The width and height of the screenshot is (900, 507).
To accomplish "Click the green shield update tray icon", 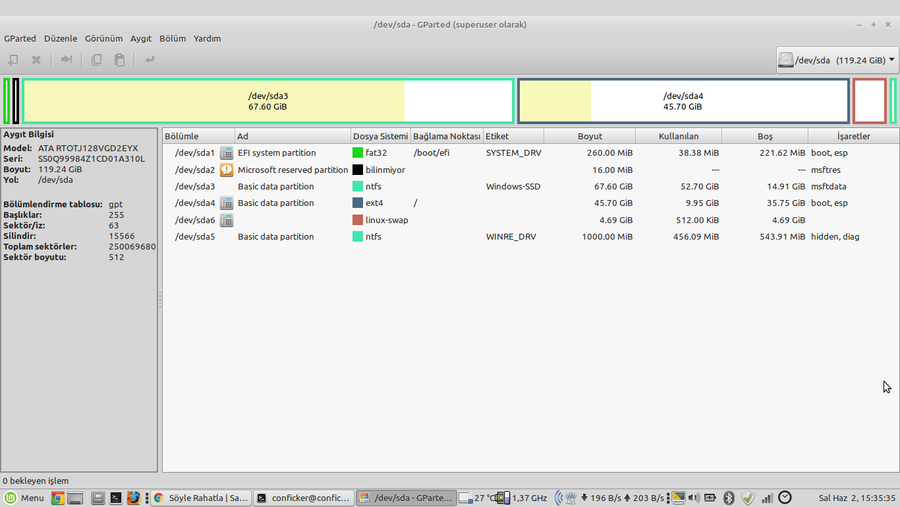I will click(748, 498).
